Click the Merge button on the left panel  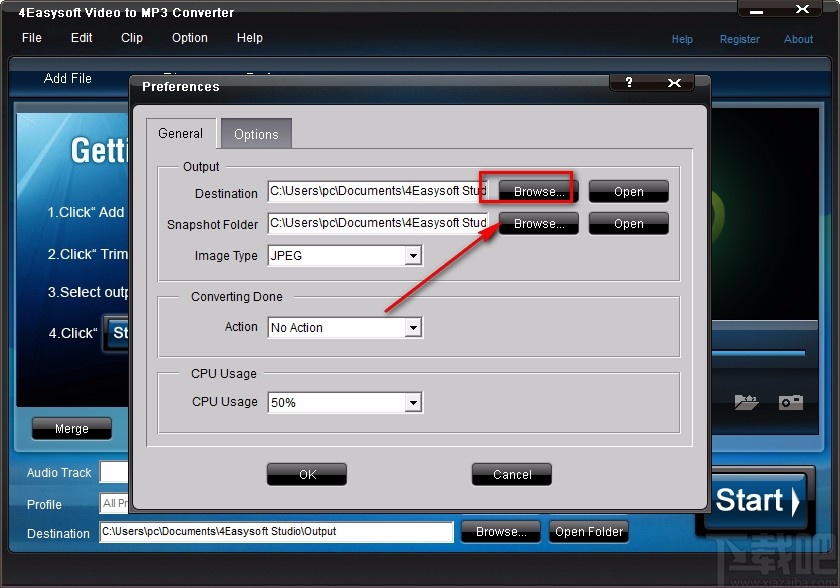(x=71, y=428)
